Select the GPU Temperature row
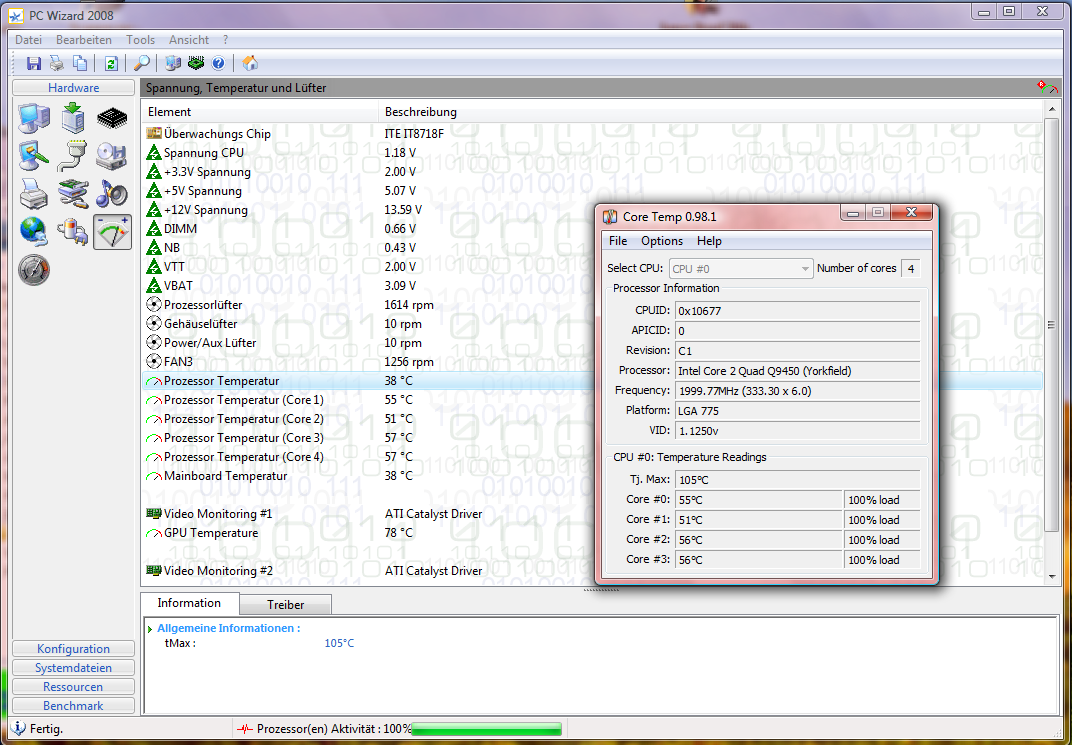This screenshot has height=745, width=1072. (592, 532)
